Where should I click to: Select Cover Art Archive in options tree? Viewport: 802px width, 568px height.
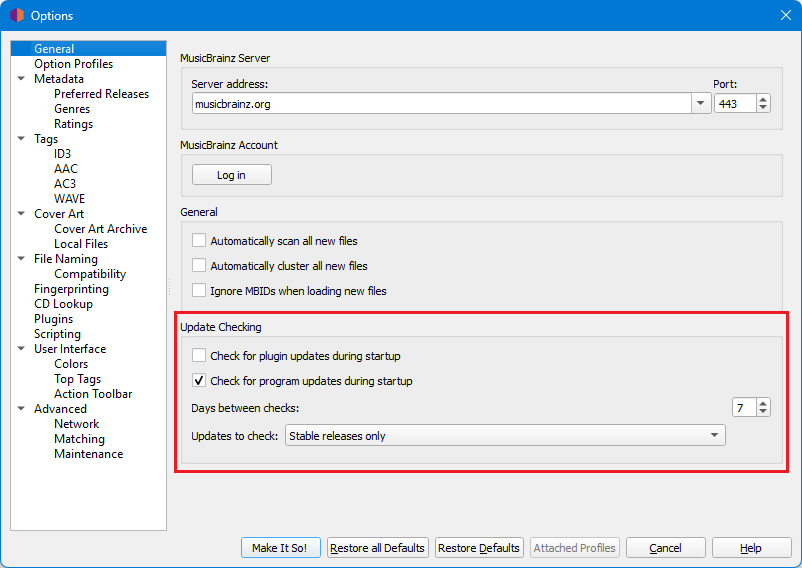coord(100,229)
